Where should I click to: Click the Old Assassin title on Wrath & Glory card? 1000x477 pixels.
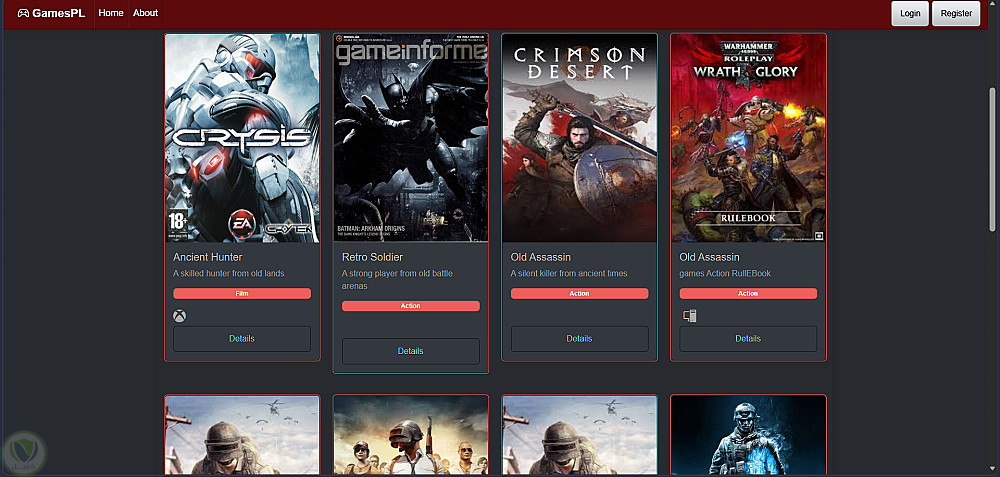710,257
